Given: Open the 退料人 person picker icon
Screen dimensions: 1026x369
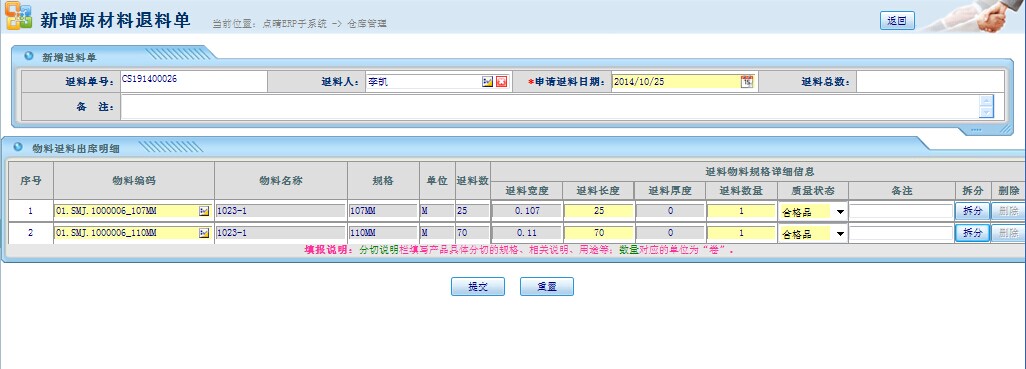Looking at the screenshot, I should [x=487, y=82].
